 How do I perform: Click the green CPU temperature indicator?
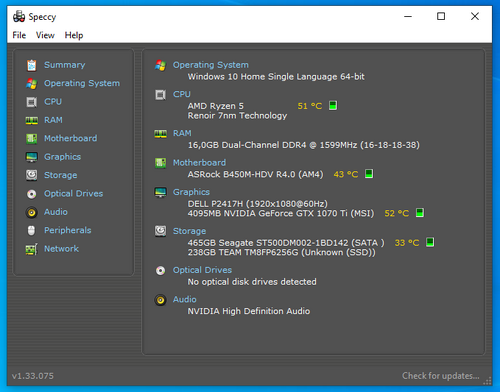(333, 106)
